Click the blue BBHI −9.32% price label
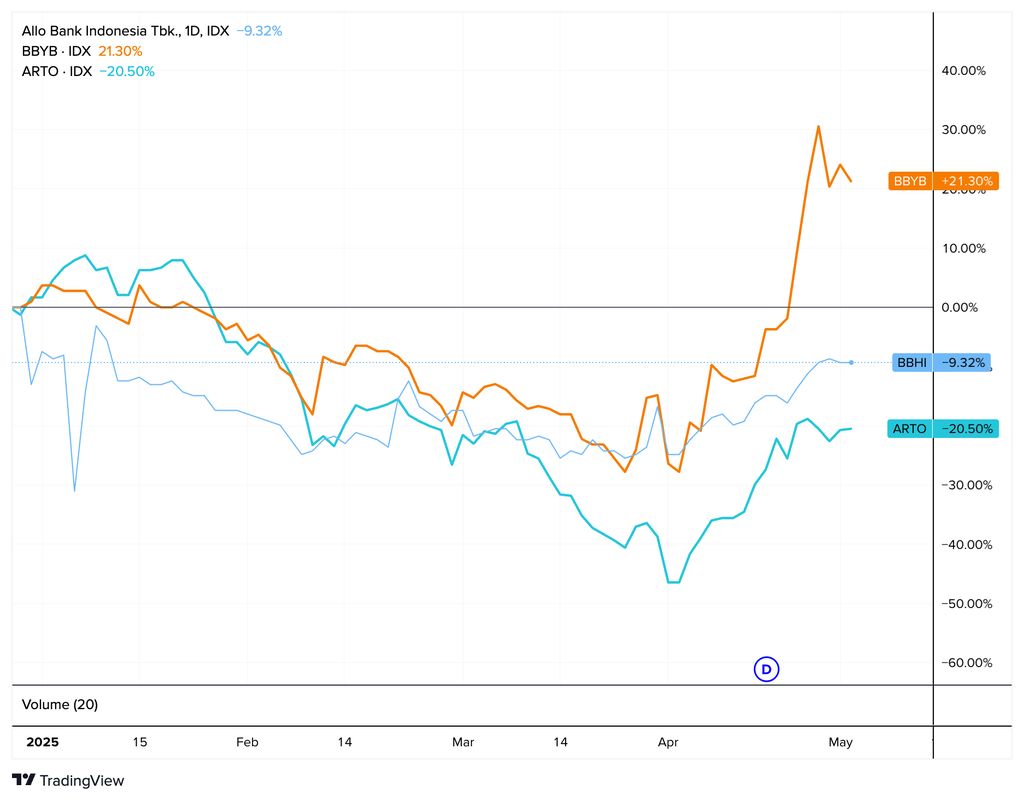The width and height of the screenshot is (1024, 801). point(941,362)
